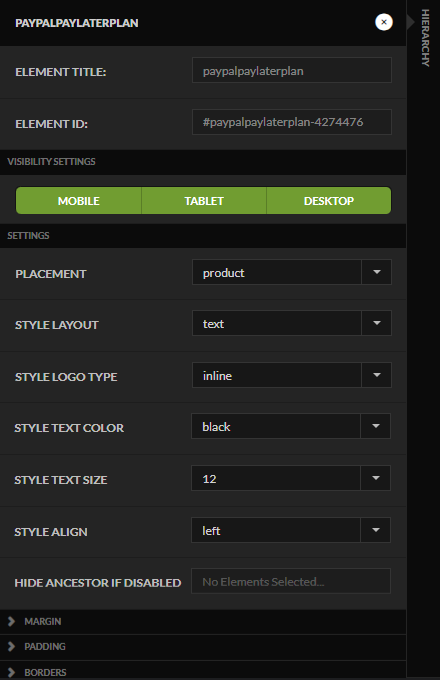Image resolution: width=440 pixels, height=680 pixels.
Task: Open the Style Logo Type dropdown arrow
Action: 376,375
